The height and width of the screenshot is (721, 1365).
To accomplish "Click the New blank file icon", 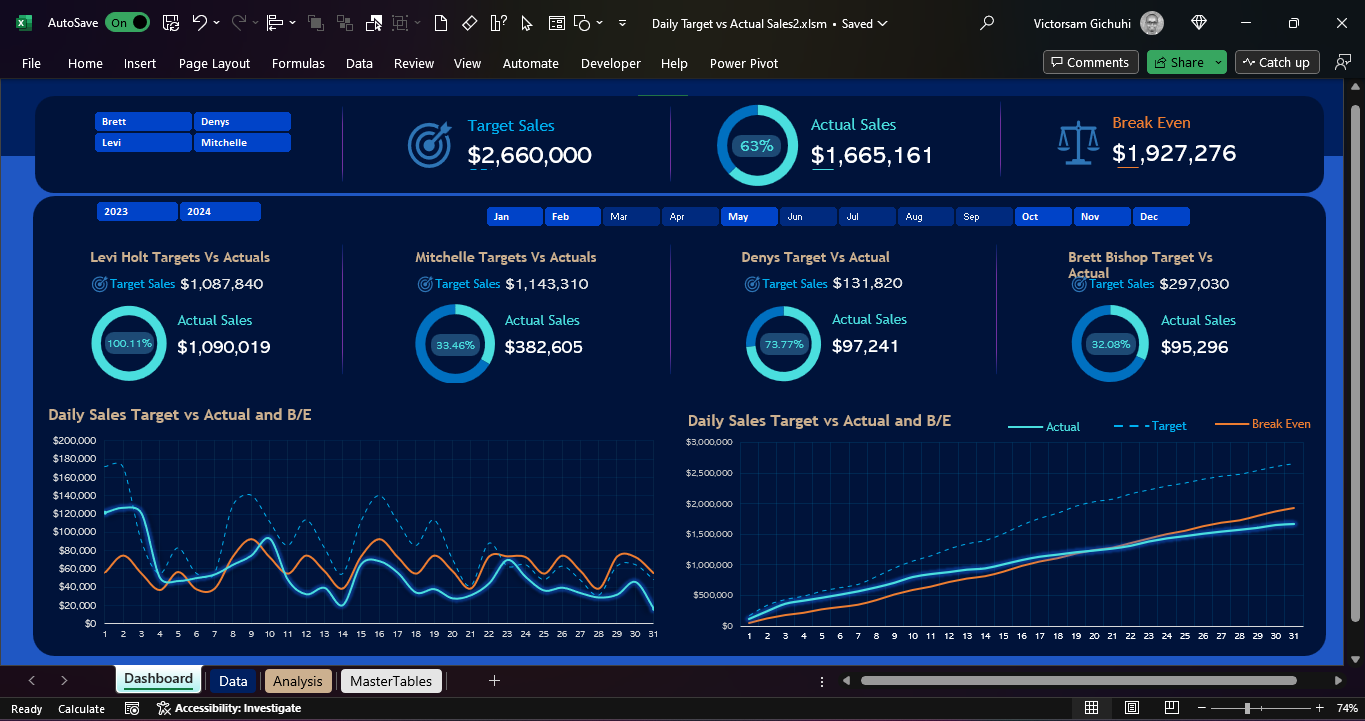I will point(443,23).
